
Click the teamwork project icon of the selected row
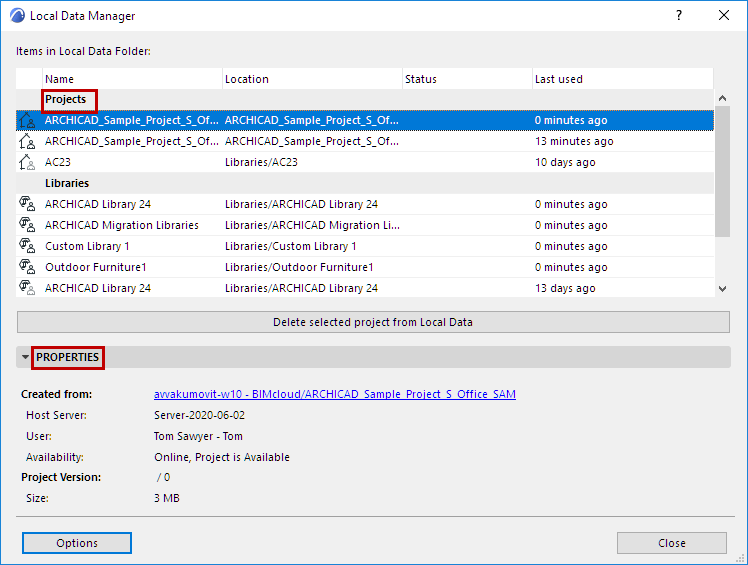tap(27, 120)
